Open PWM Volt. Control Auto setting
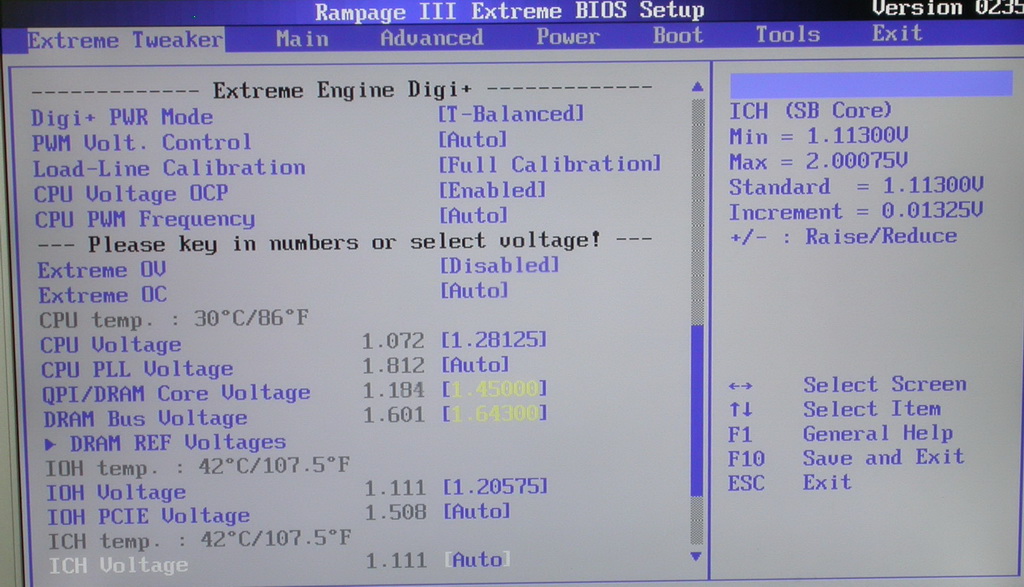 (x=473, y=139)
